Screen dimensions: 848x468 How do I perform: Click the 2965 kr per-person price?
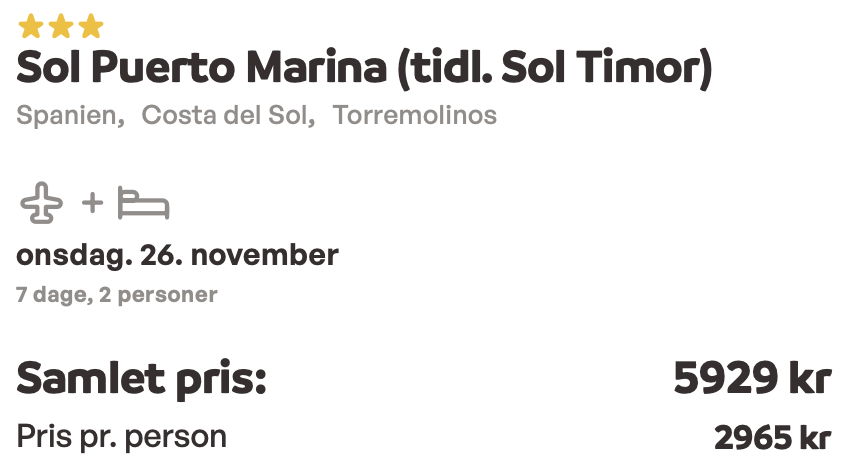(772, 438)
